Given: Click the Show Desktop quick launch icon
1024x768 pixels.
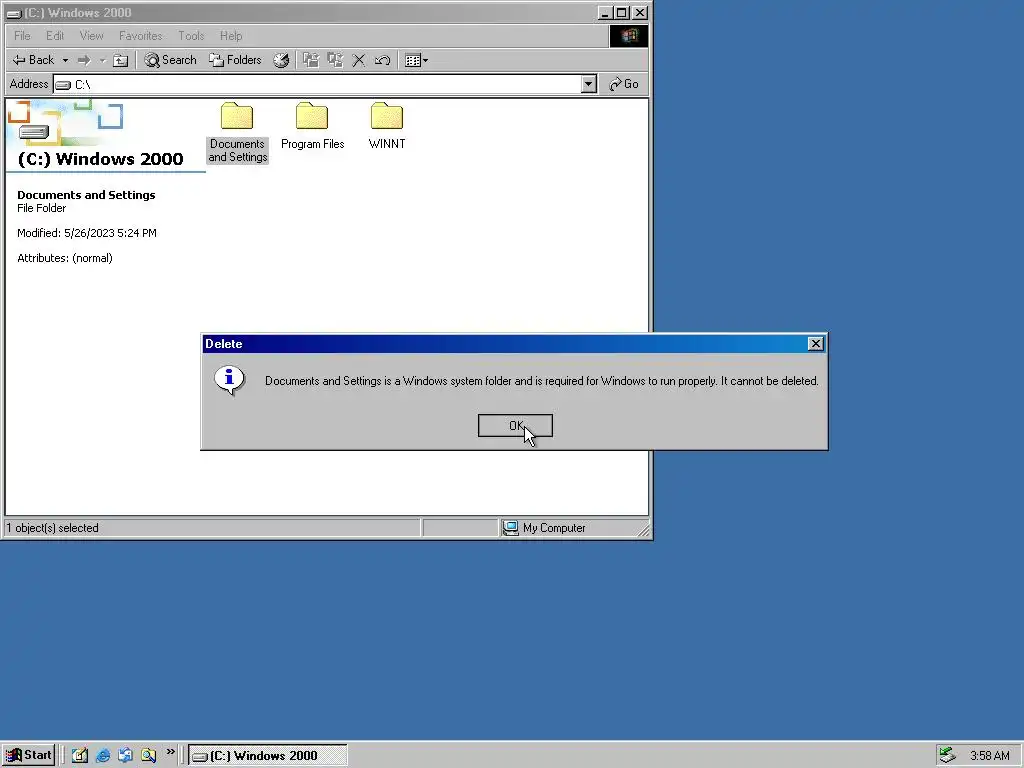Looking at the screenshot, I should pyautogui.click(x=80, y=755).
